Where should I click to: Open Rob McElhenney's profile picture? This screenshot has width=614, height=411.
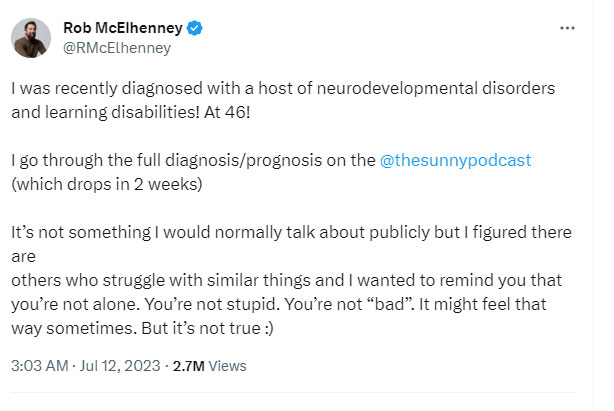tap(31, 37)
